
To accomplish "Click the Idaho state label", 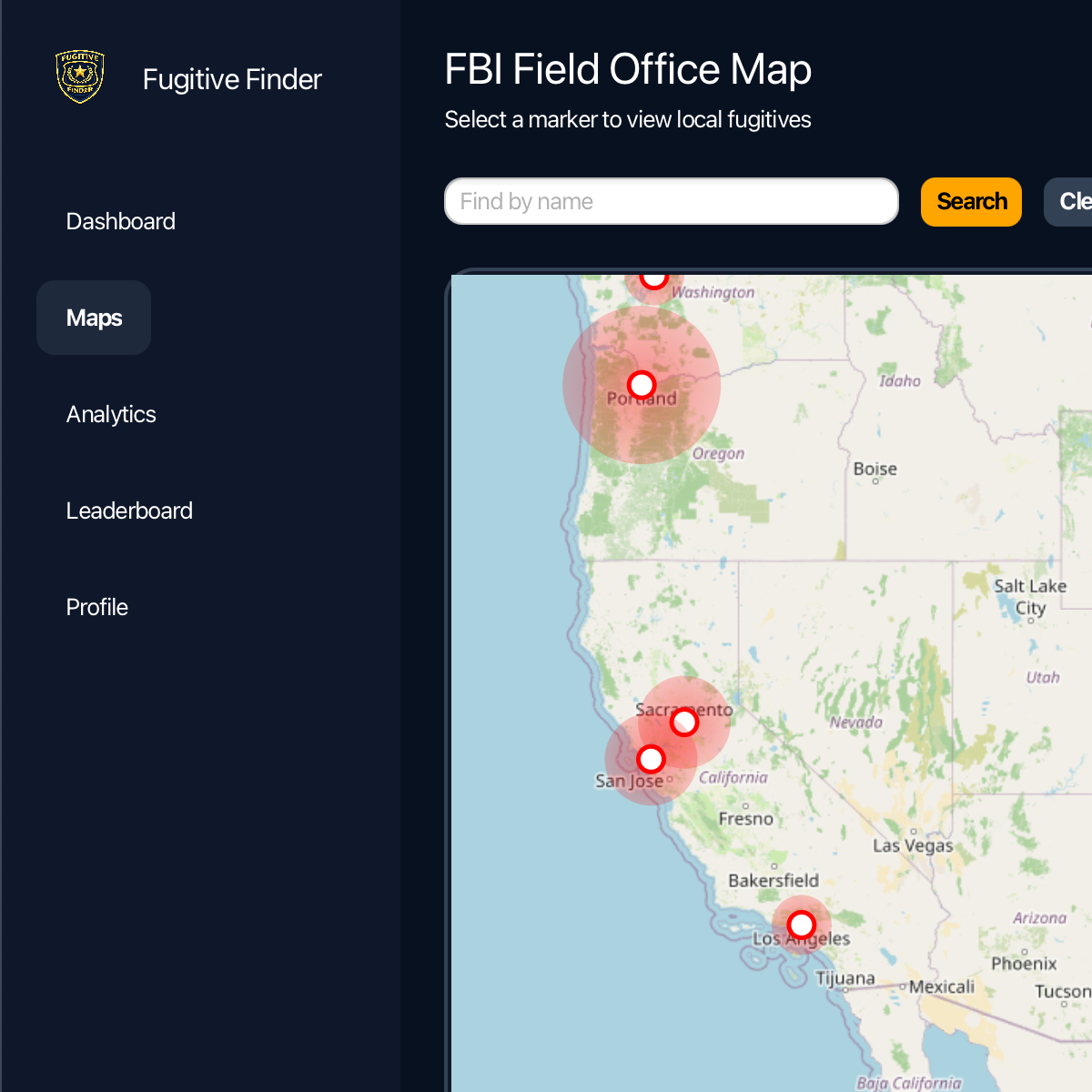I will [900, 380].
